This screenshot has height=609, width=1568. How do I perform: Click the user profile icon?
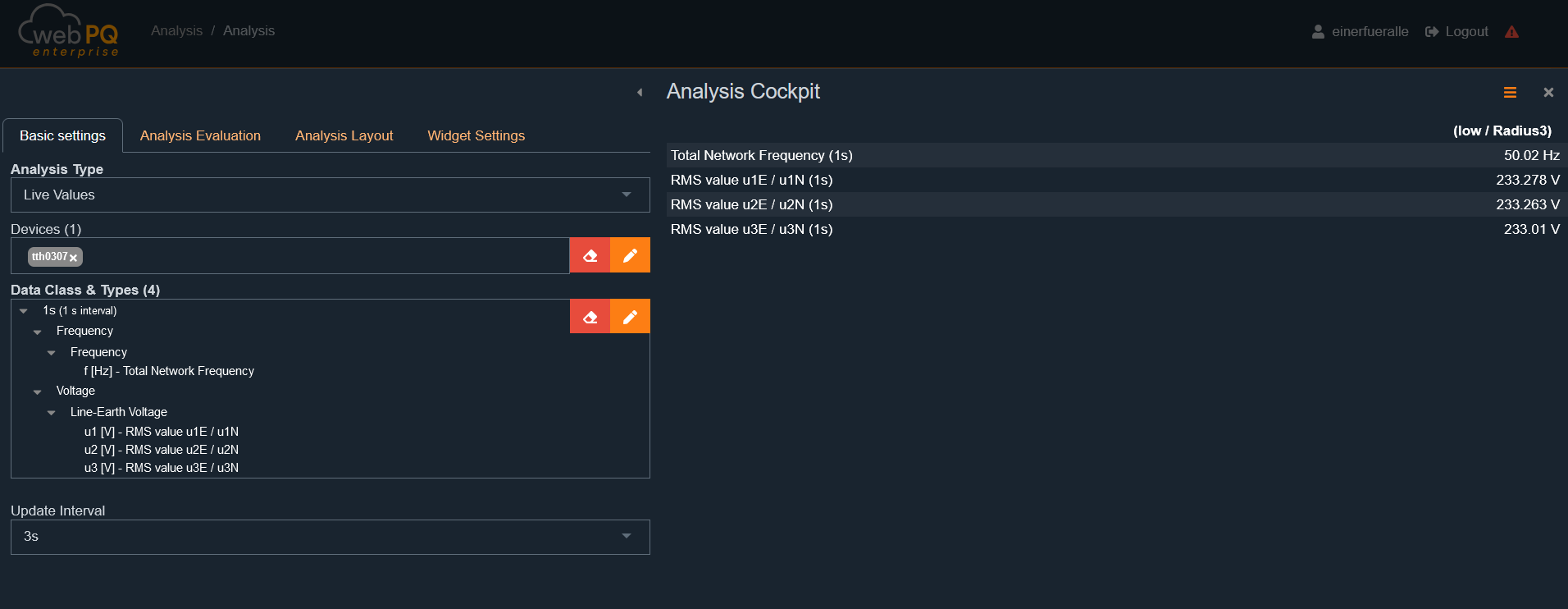click(1318, 31)
